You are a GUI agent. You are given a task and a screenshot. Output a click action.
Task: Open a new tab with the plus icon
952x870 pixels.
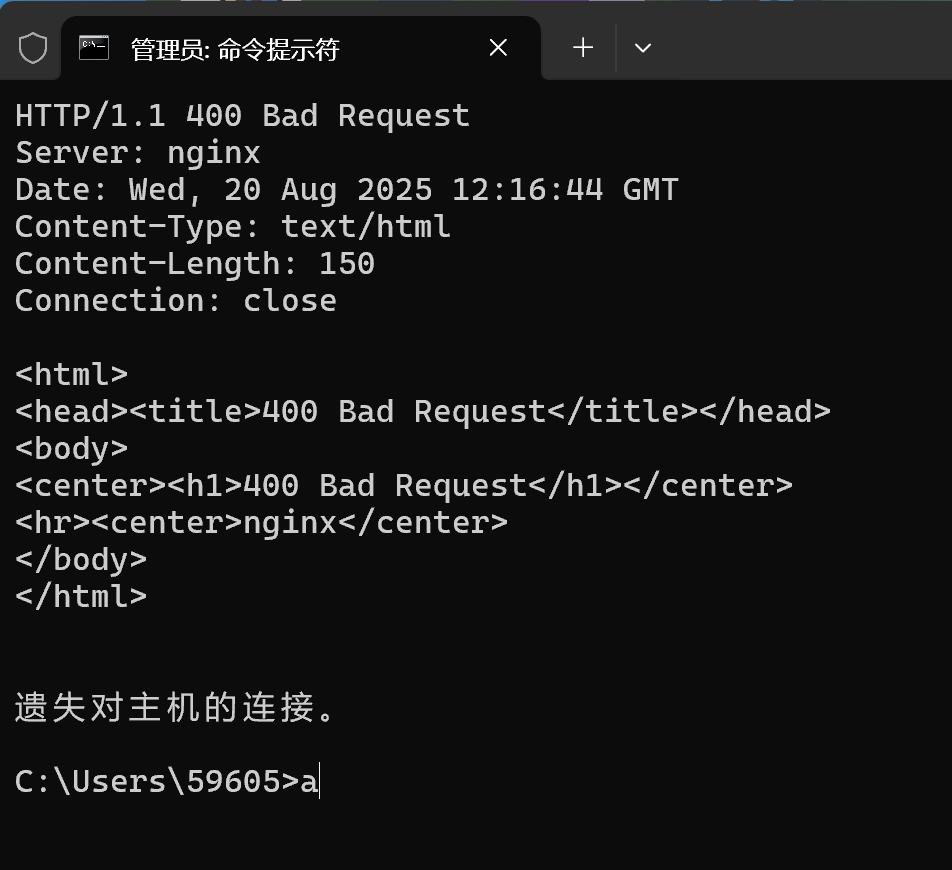583,47
